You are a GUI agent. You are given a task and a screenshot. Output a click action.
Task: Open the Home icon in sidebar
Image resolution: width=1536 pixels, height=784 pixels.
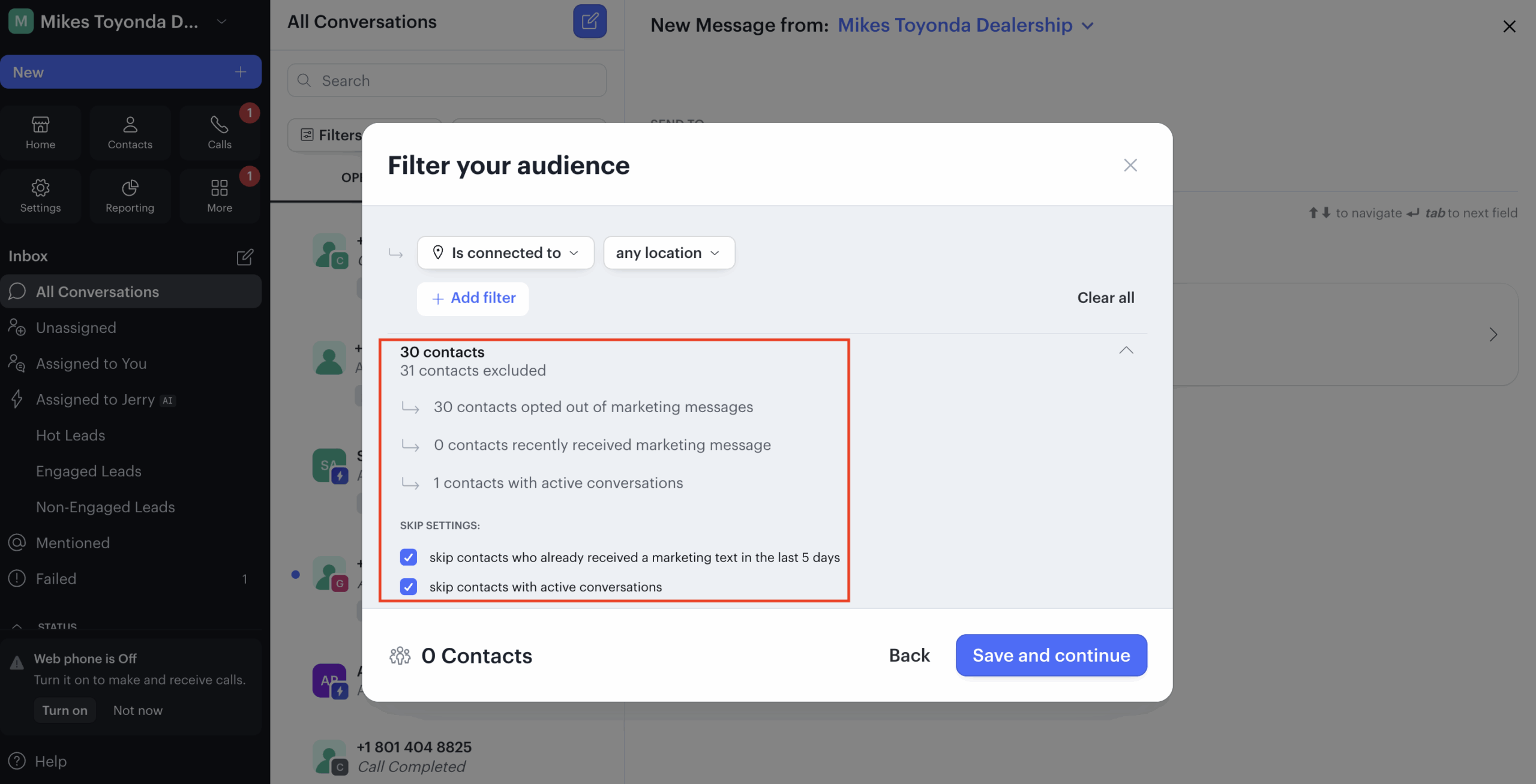click(x=40, y=133)
